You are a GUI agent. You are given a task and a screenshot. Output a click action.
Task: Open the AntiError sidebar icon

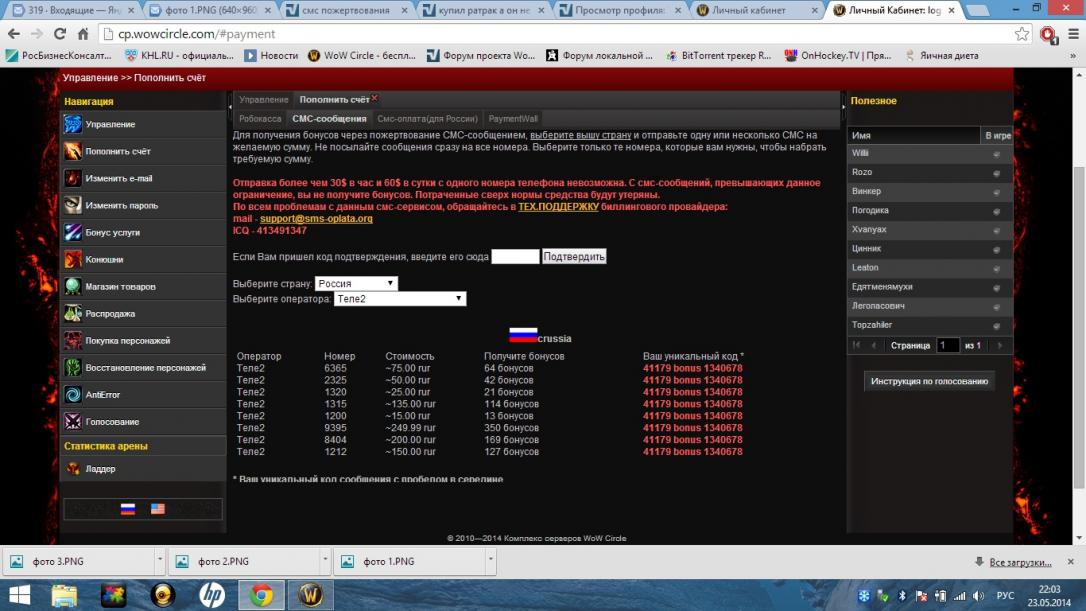pyautogui.click(x=73, y=395)
